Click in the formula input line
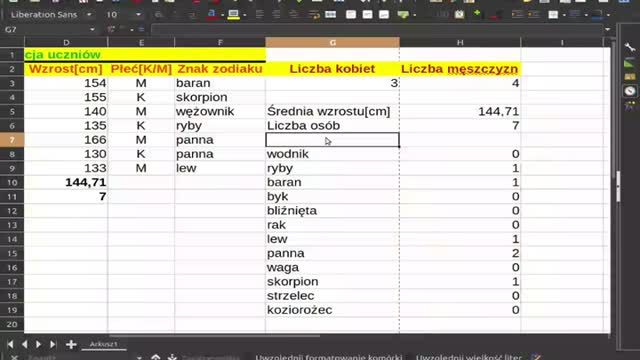The image size is (640, 360). point(376,29)
